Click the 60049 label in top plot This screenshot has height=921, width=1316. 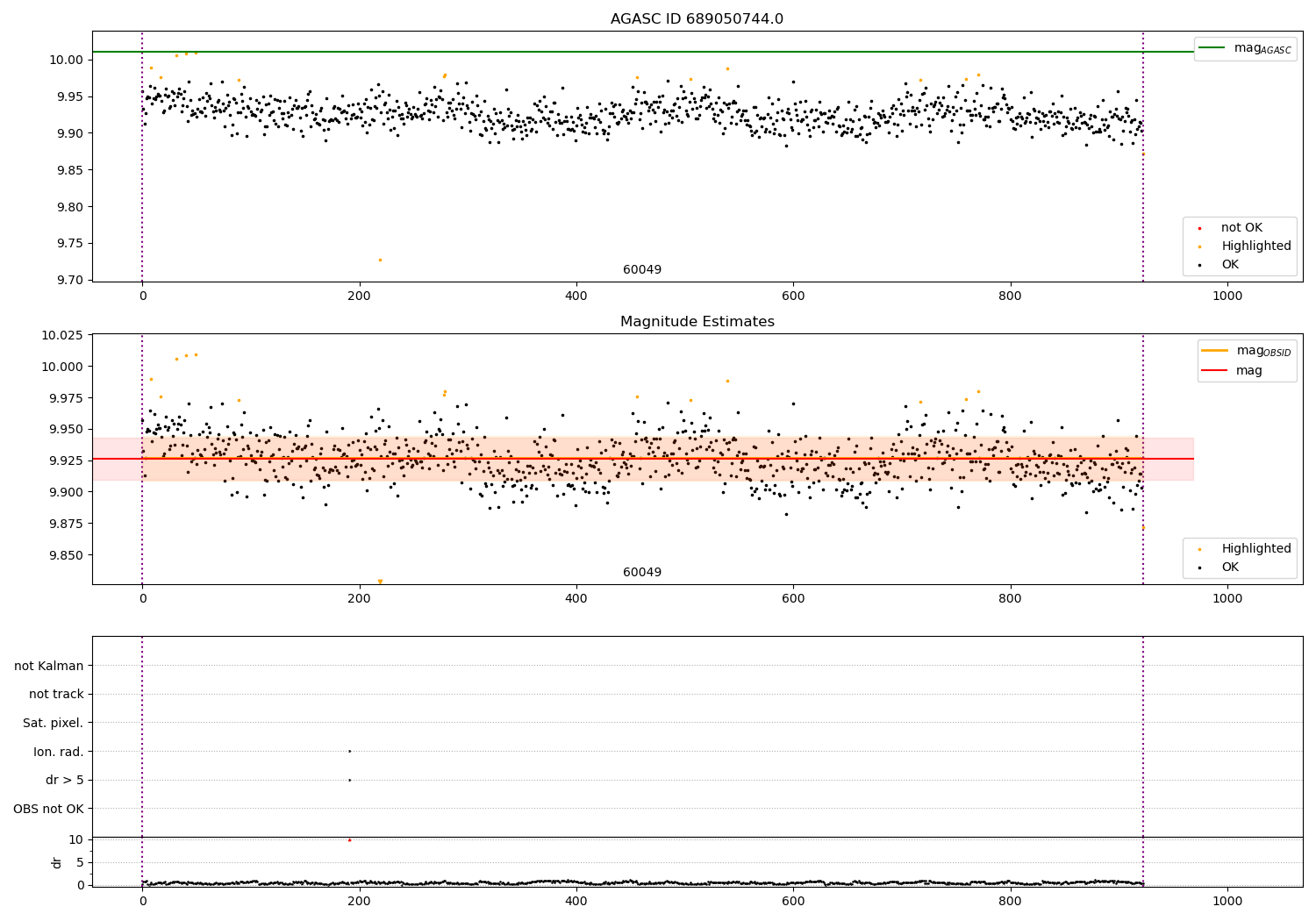click(642, 270)
